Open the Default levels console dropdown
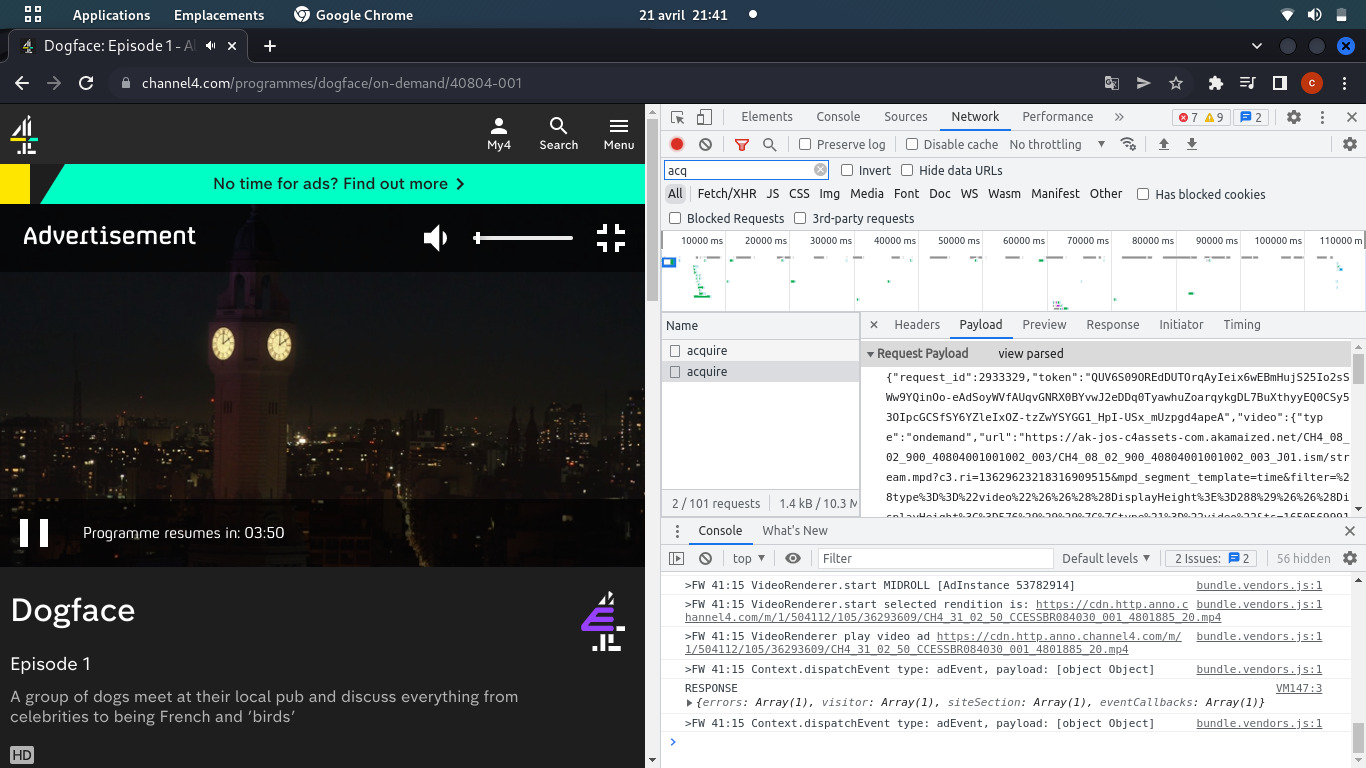Viewport: 1366px width, 768px height. click(1106, 558)
